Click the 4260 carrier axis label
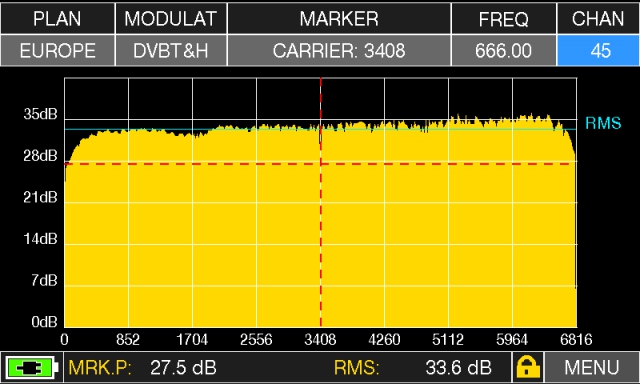The width and height of the screenshot is (640, 384). (x=384, y=340)
